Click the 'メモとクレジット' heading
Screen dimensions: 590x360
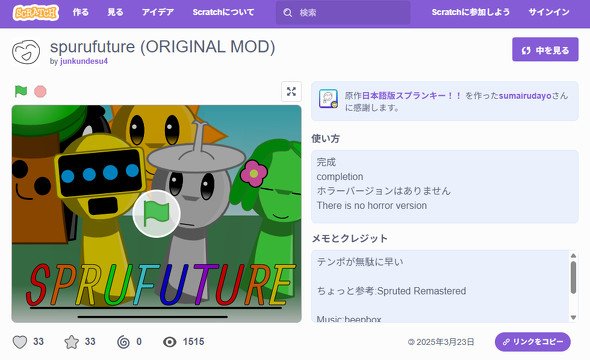coord(350,238)
